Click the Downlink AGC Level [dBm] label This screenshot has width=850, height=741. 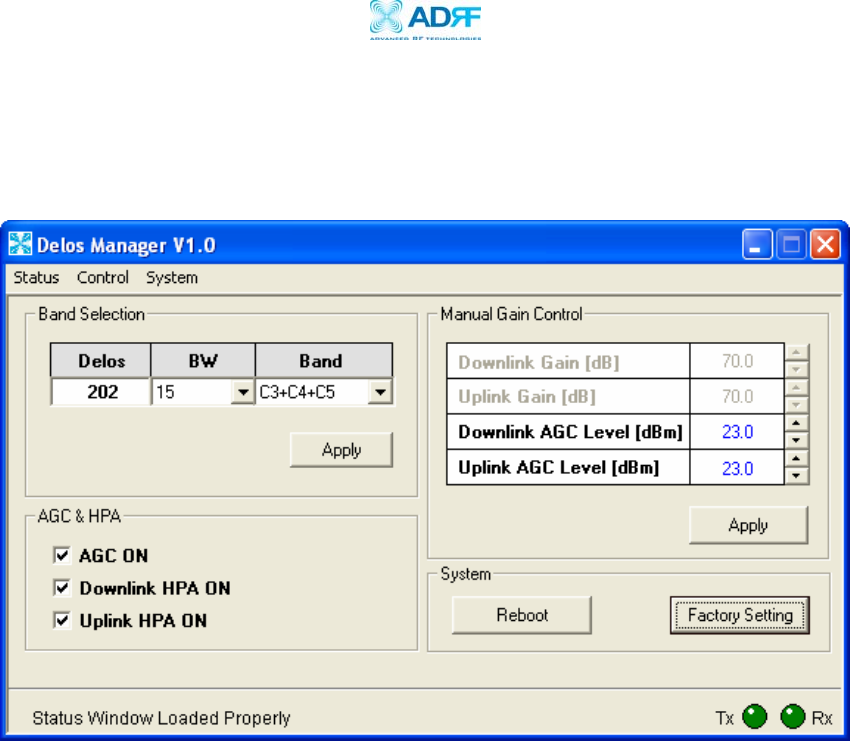570,432
